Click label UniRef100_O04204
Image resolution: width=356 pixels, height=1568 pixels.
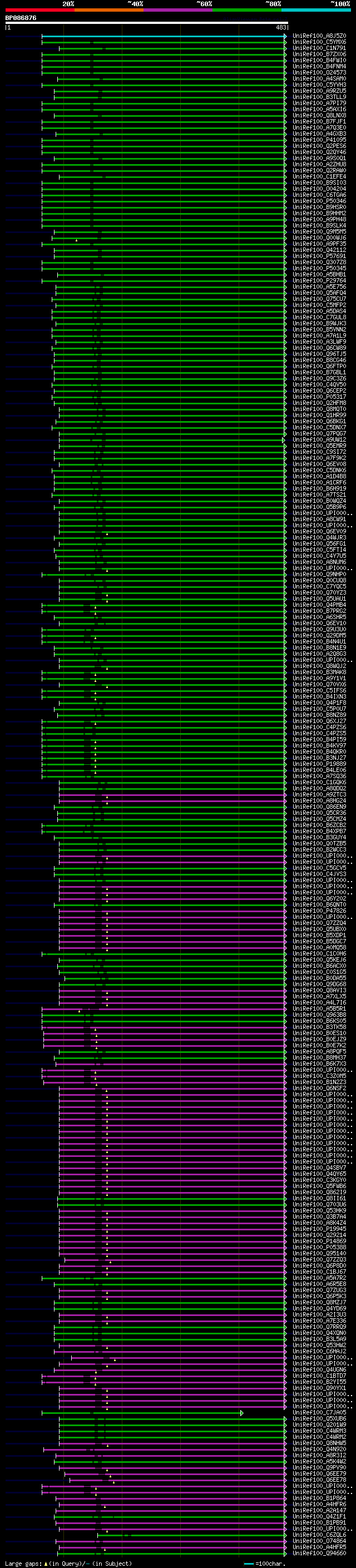(x=319, y=189)
